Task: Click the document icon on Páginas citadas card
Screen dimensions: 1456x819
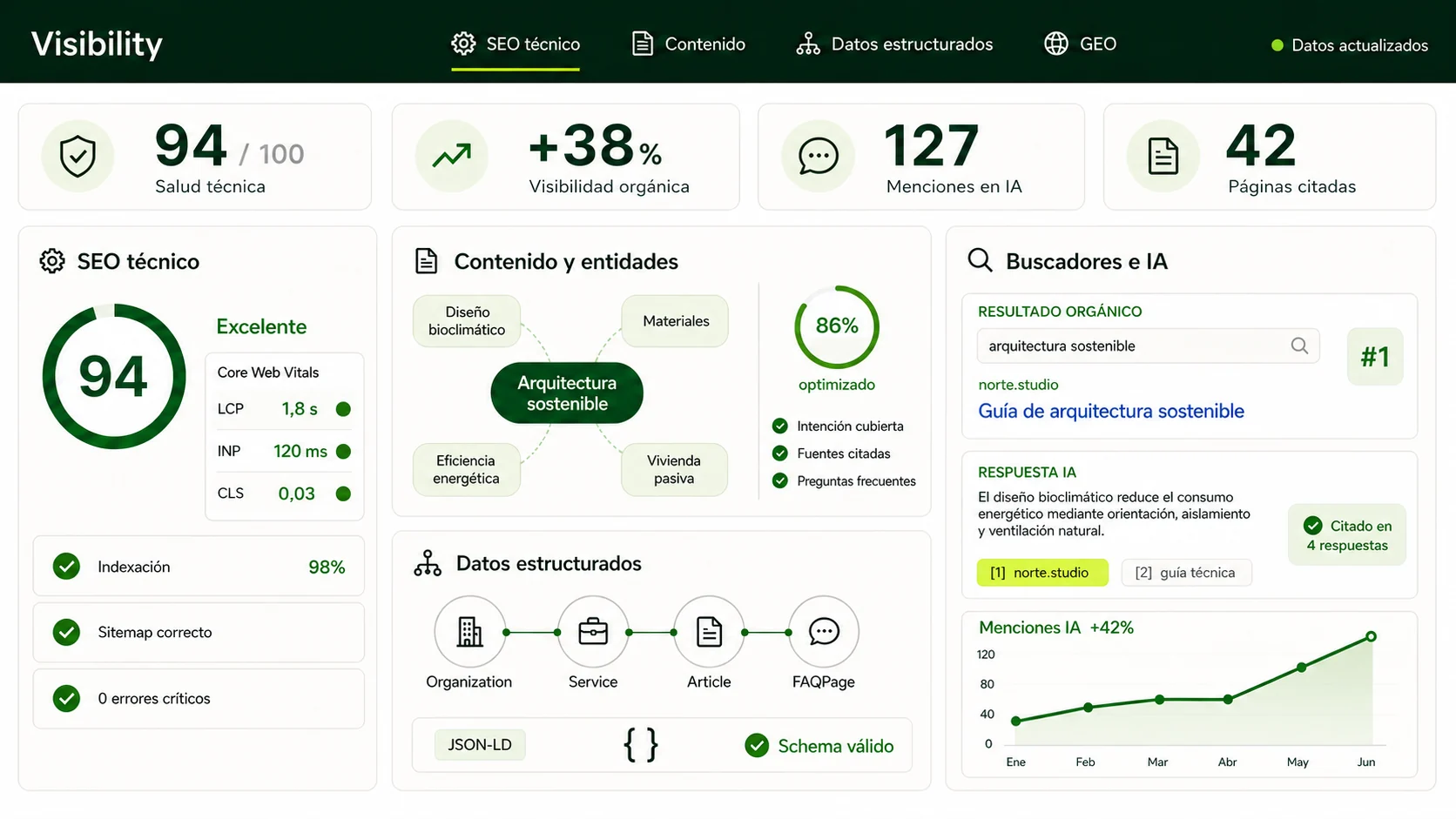Action: pos(1163,157)
